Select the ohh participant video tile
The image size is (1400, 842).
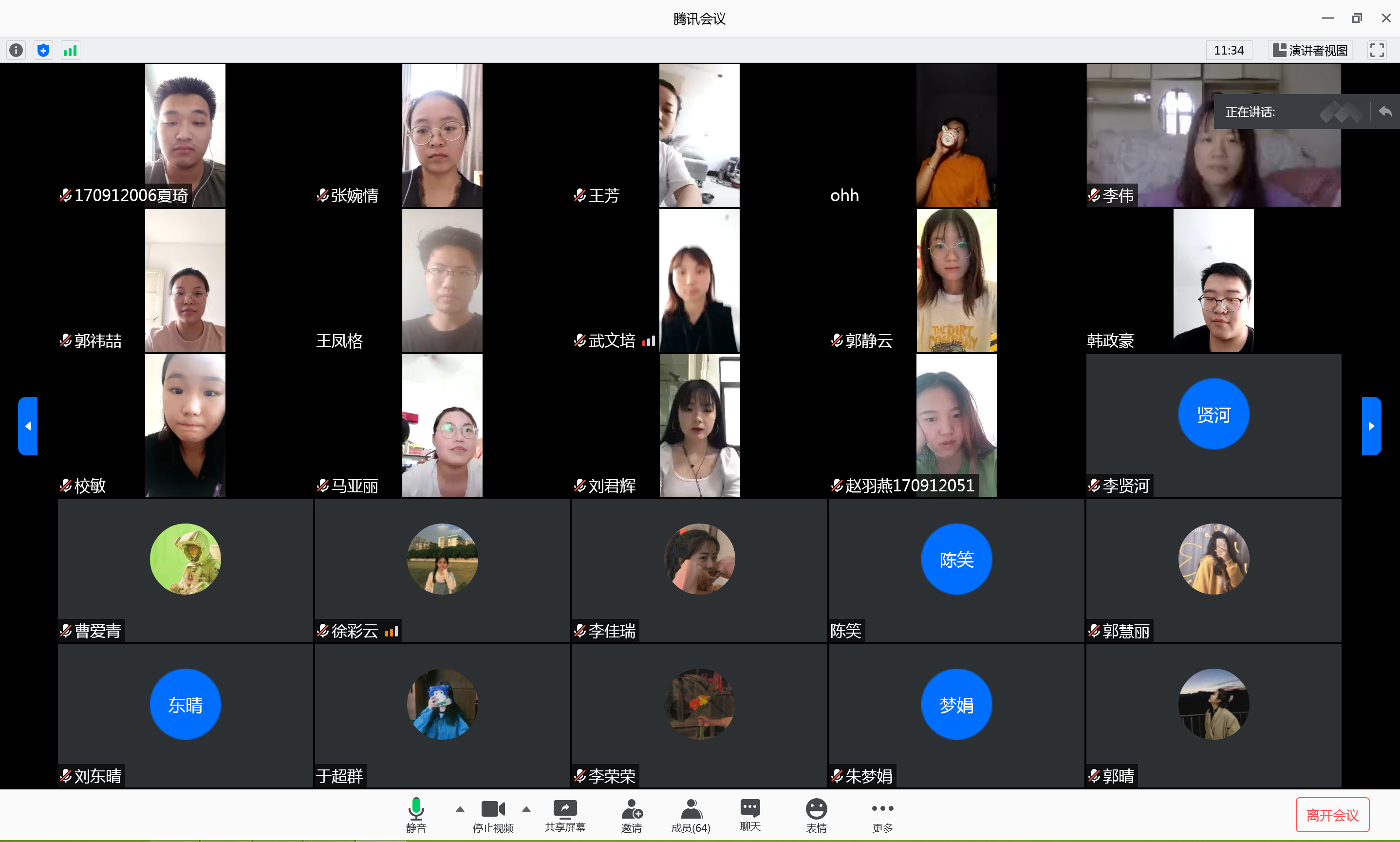pyautogui.click(x=956, y=135)
